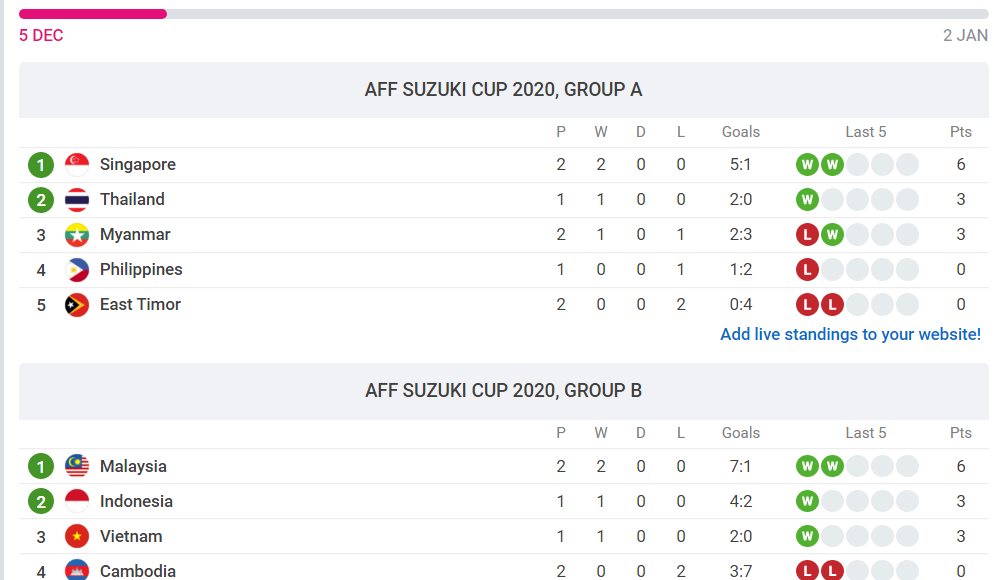The image size is (994, 580).
Task: Open the Add live standings link
Action: [x=850, y=334]
